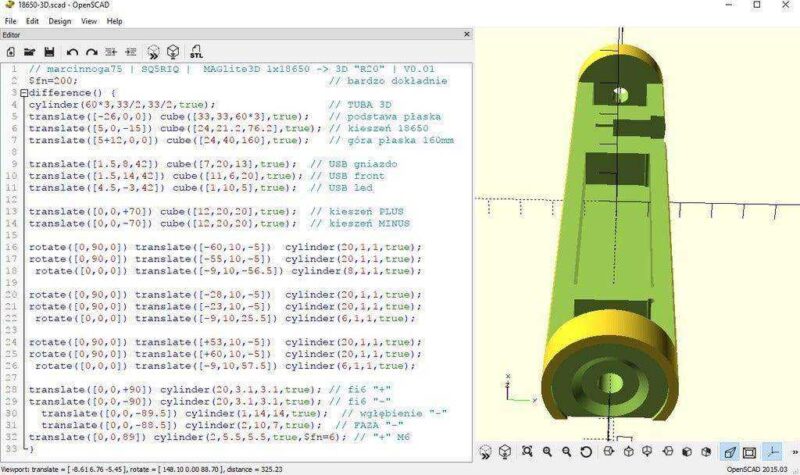Toggle Show Axes in viewer toolbar
Image resolution: width=800 pixels, height=475 pixels.
click(772, 452)
